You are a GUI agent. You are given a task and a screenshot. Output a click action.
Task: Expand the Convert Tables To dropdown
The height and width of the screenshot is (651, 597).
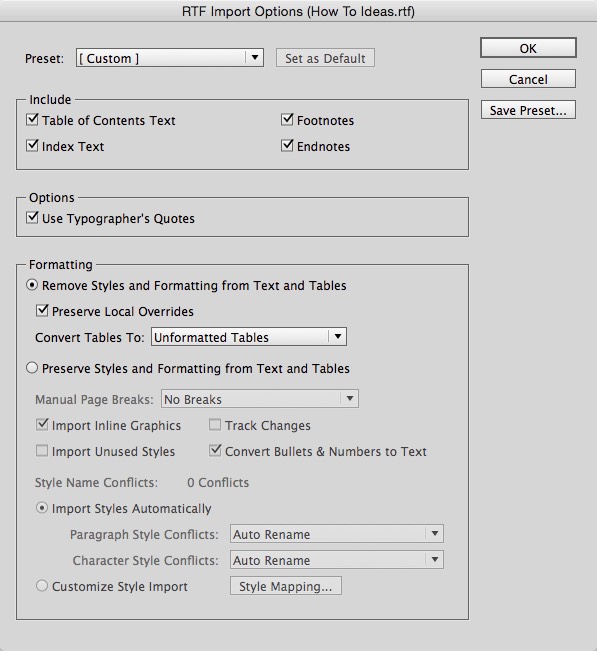pyautogui.click(x=249, y=337)
